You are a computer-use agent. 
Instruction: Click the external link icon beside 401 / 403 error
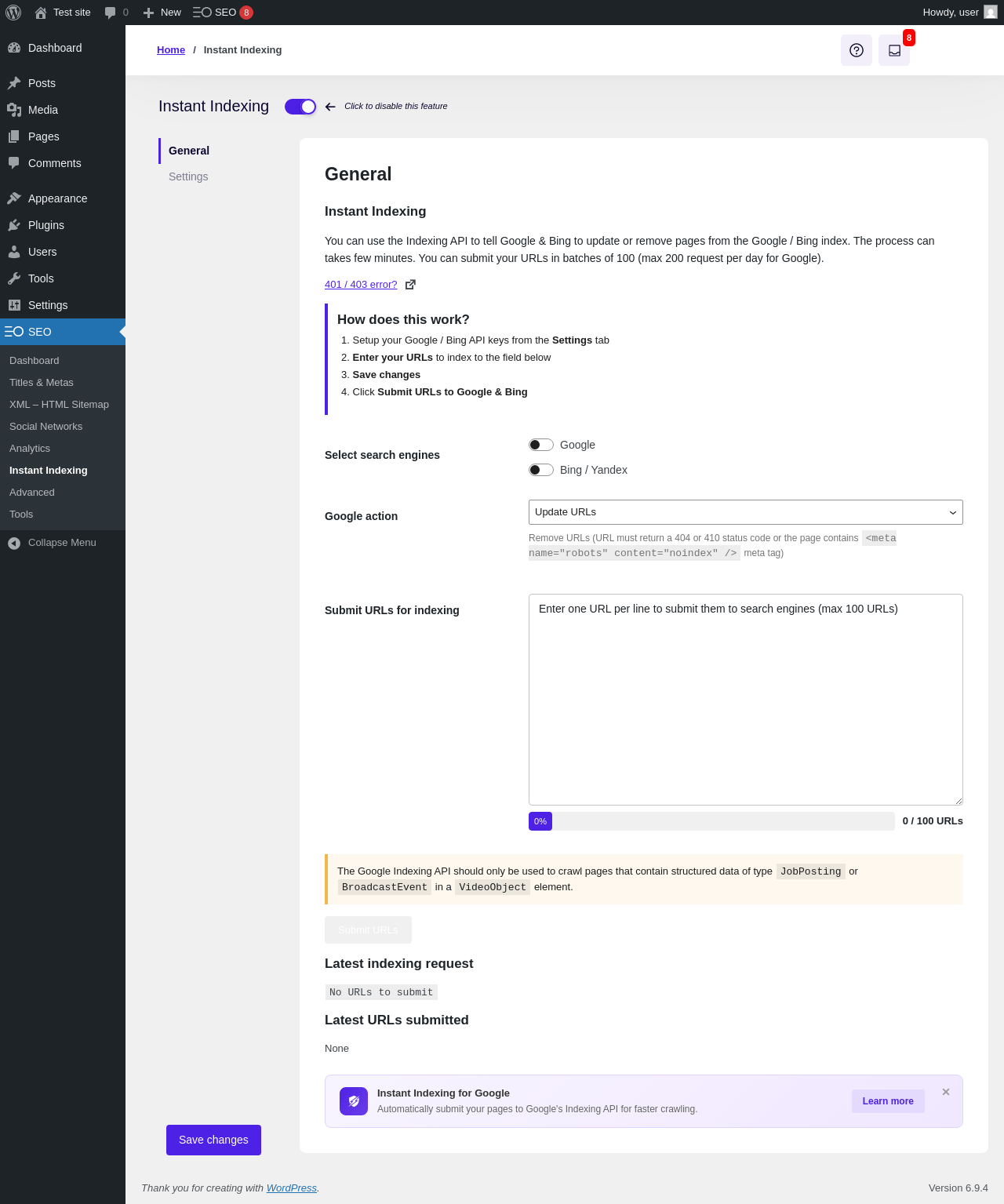click(410, 285)
